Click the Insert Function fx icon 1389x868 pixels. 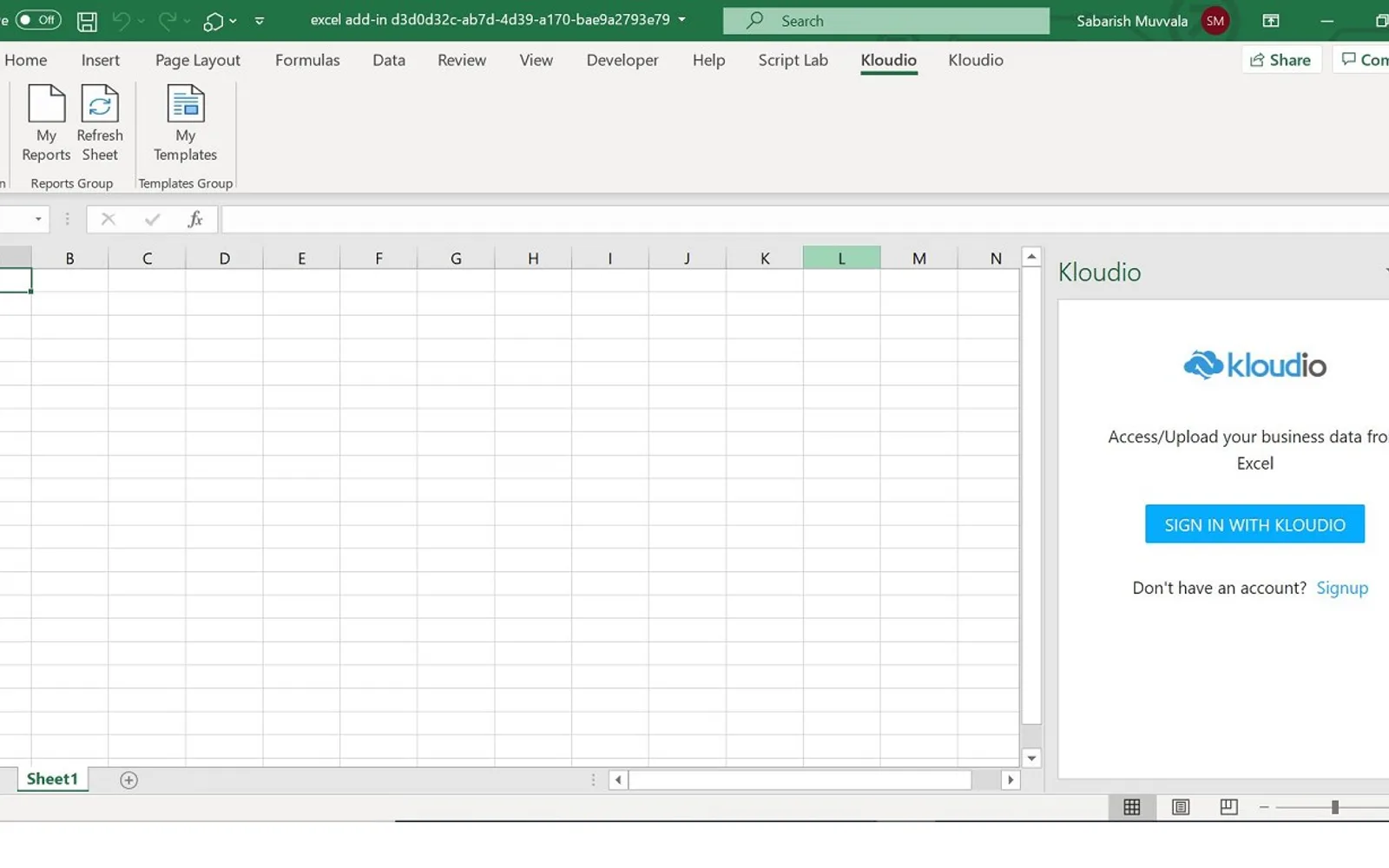pos(195,219)
